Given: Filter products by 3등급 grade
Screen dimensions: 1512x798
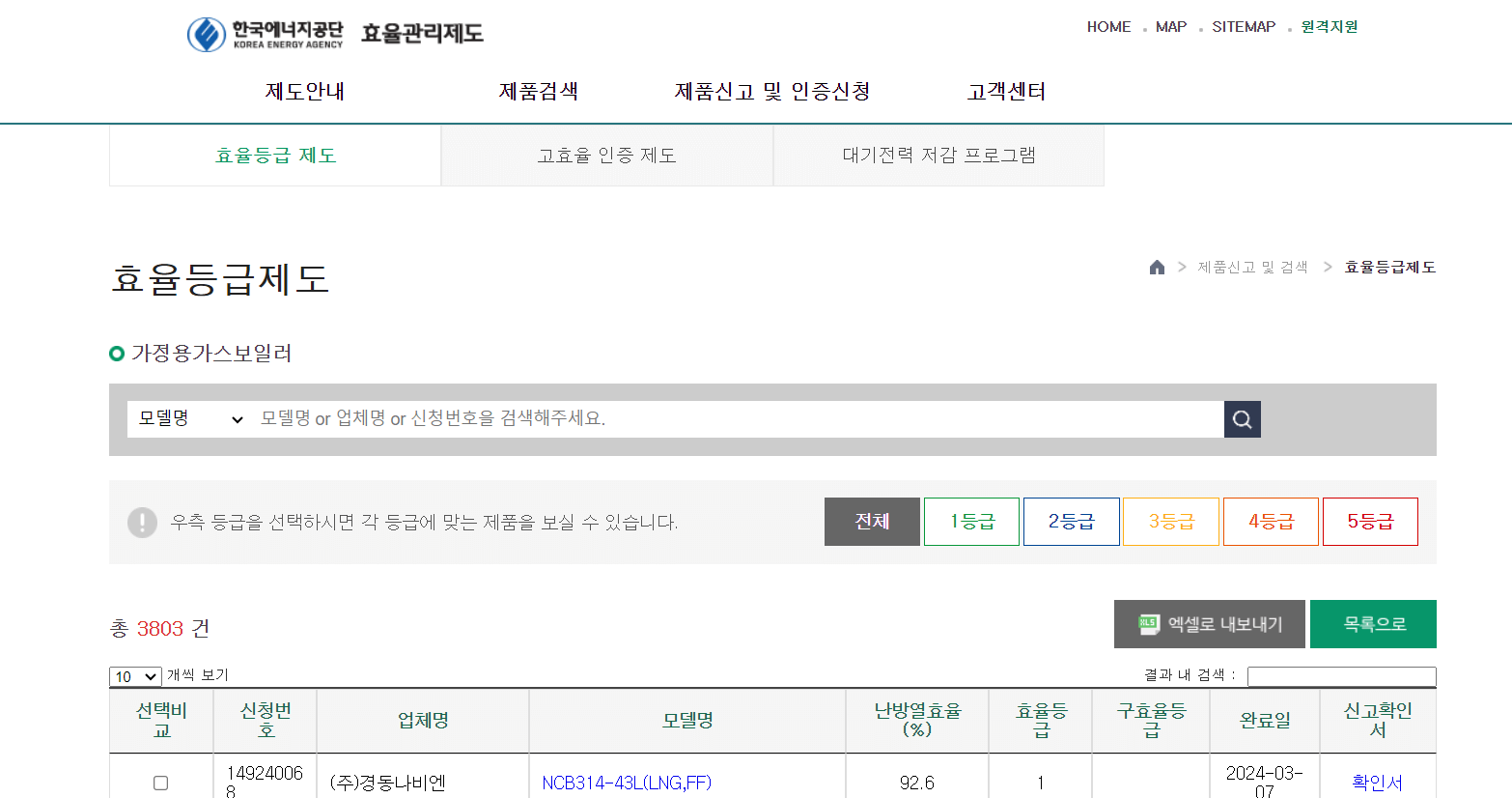Looking at the screenshot, I should point(1170,521).
